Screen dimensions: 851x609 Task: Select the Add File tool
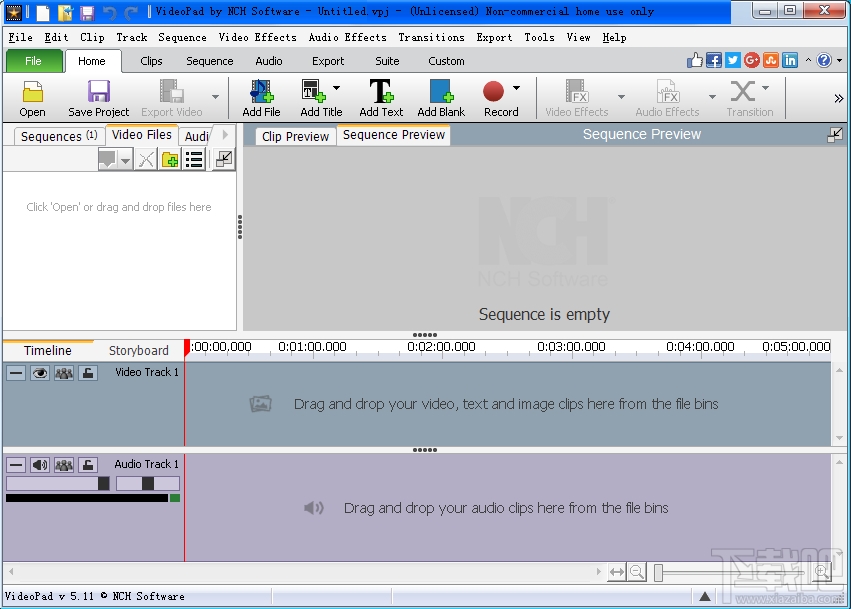(260, 97)
